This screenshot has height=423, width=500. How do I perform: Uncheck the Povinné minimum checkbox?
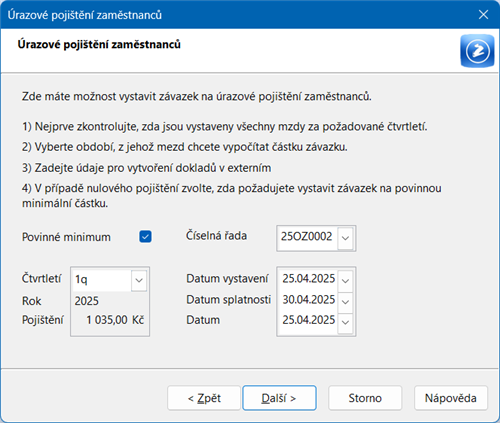(145, 237)
